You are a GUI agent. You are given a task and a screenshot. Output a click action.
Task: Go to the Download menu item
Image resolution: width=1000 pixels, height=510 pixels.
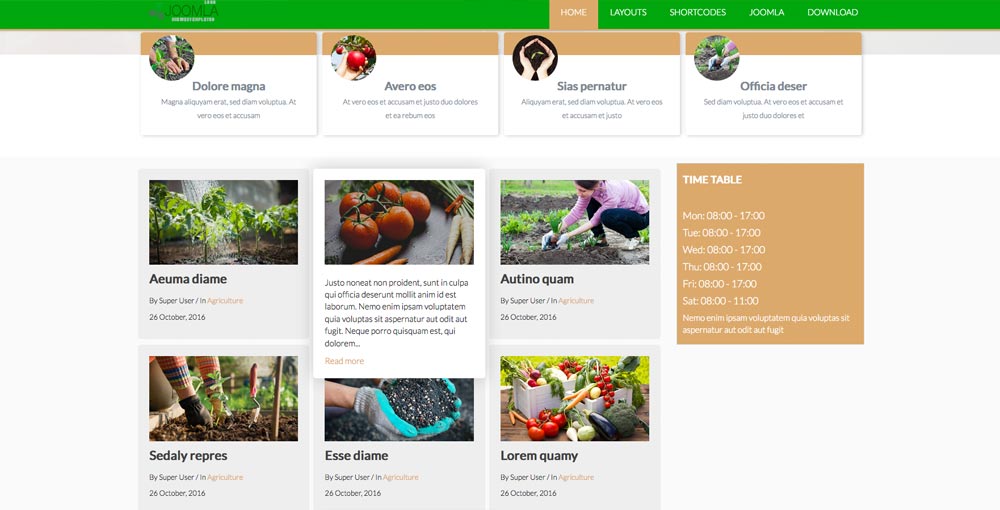(832, 13)
